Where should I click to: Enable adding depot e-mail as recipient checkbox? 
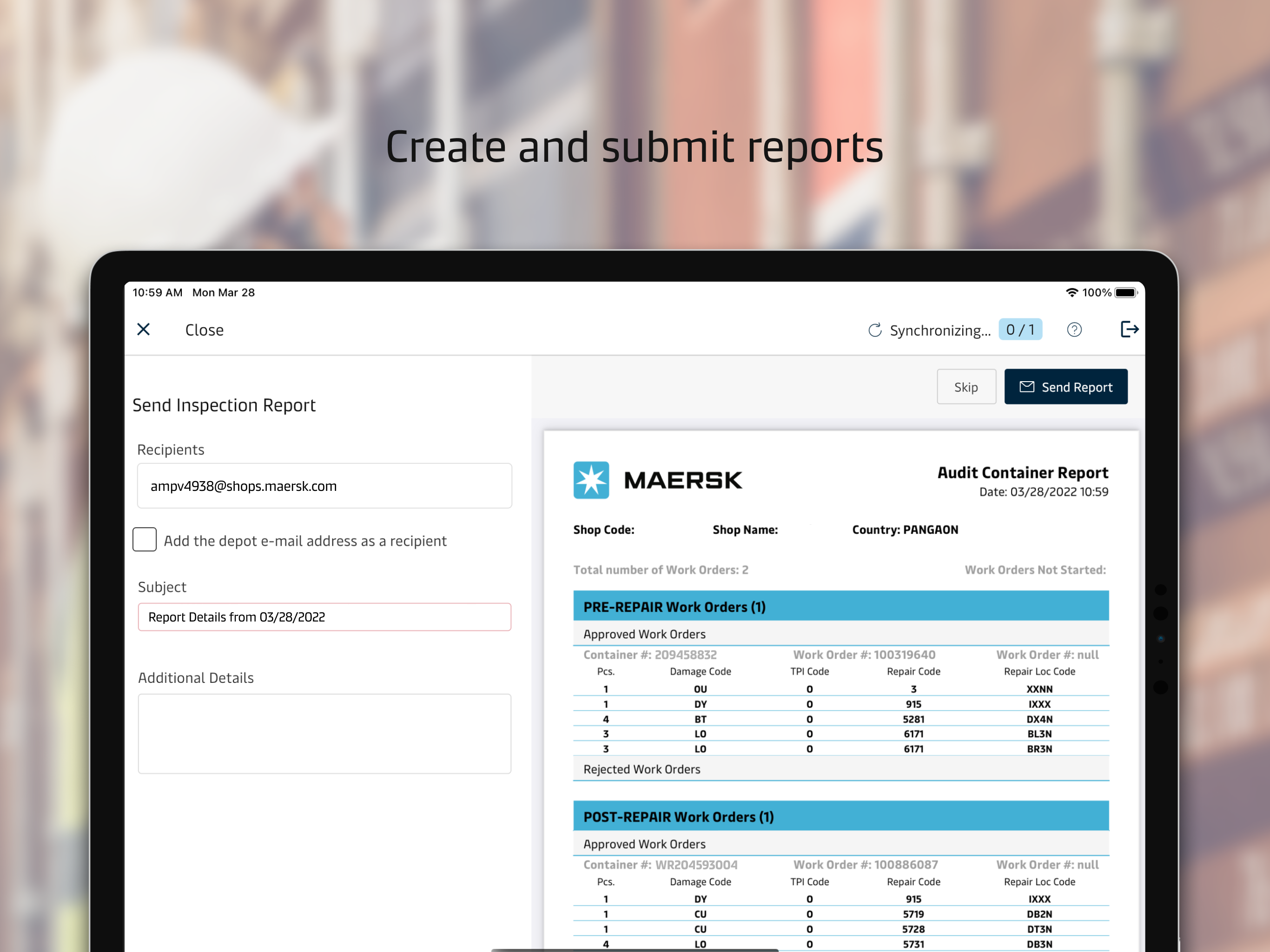(145, 540)
